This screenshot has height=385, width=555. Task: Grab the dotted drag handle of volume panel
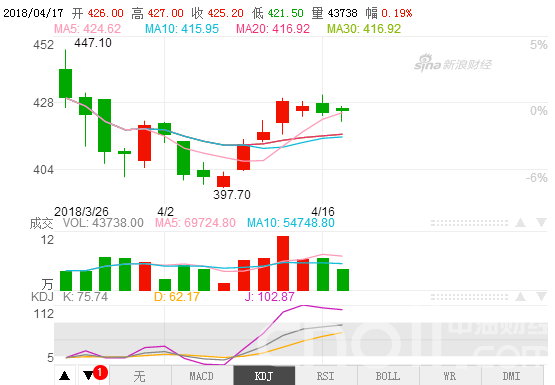(x=469, y=223)
